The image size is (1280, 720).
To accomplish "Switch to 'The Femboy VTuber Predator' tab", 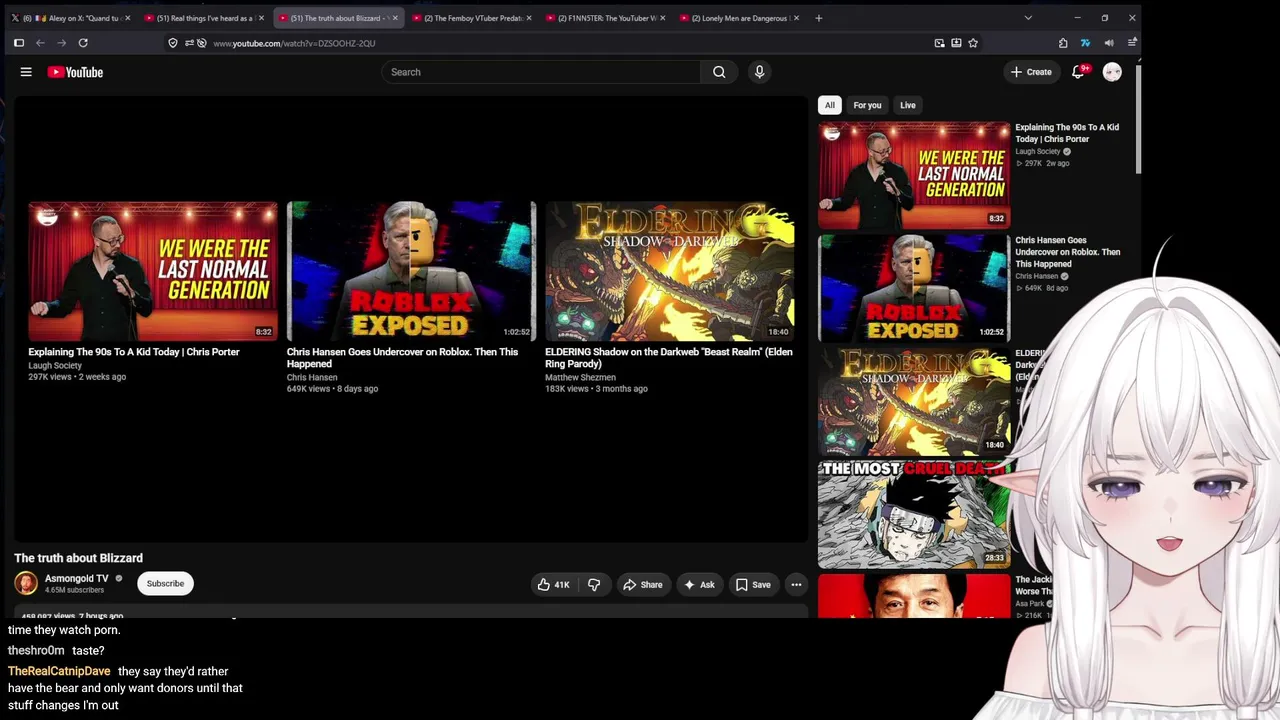I will 470,18.
